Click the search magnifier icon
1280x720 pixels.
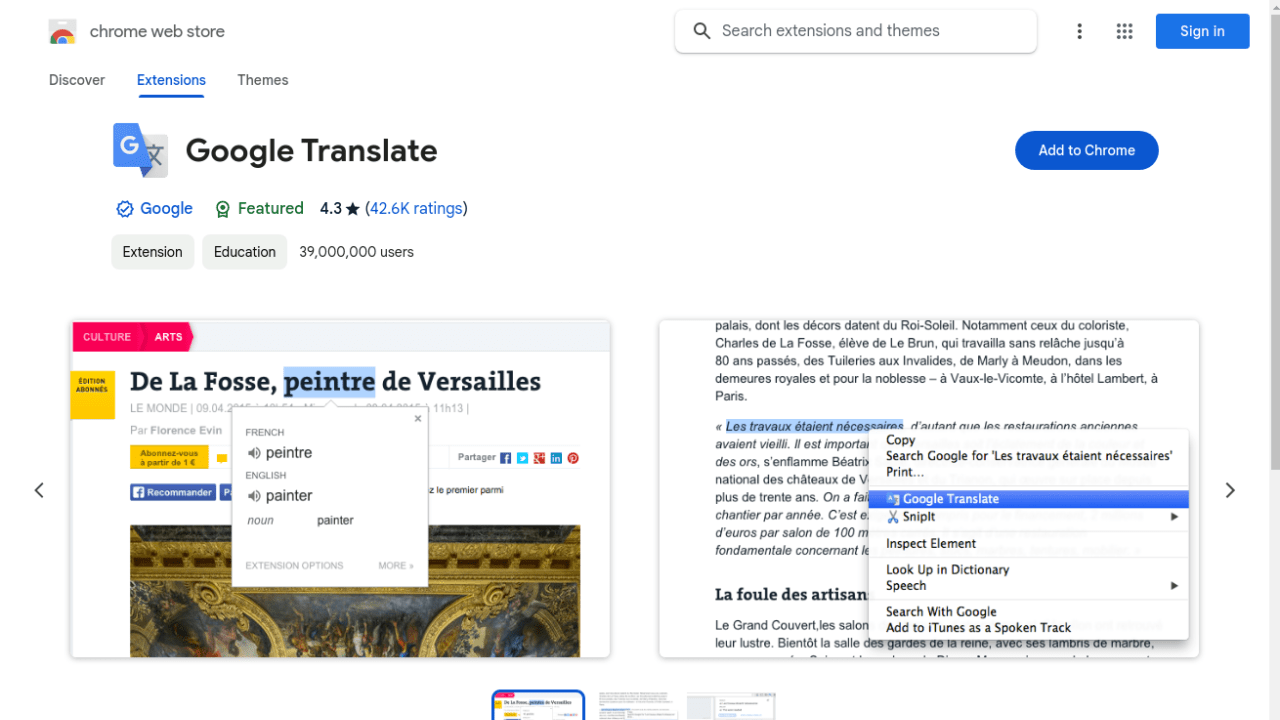(702, 31)
